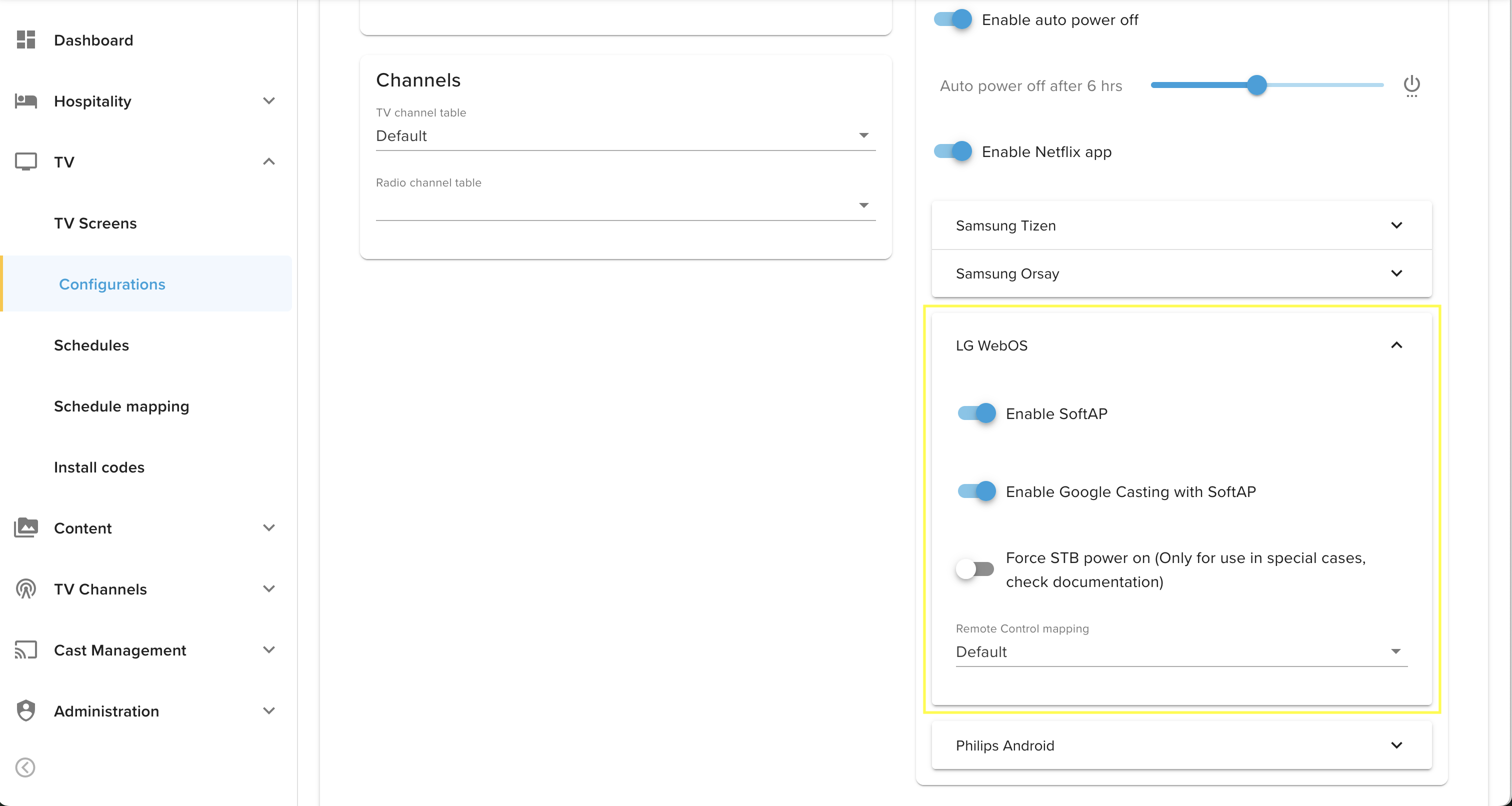
Task: Click the TV Channels broadcast antenna icon
Action: click(x=26, y=589)
